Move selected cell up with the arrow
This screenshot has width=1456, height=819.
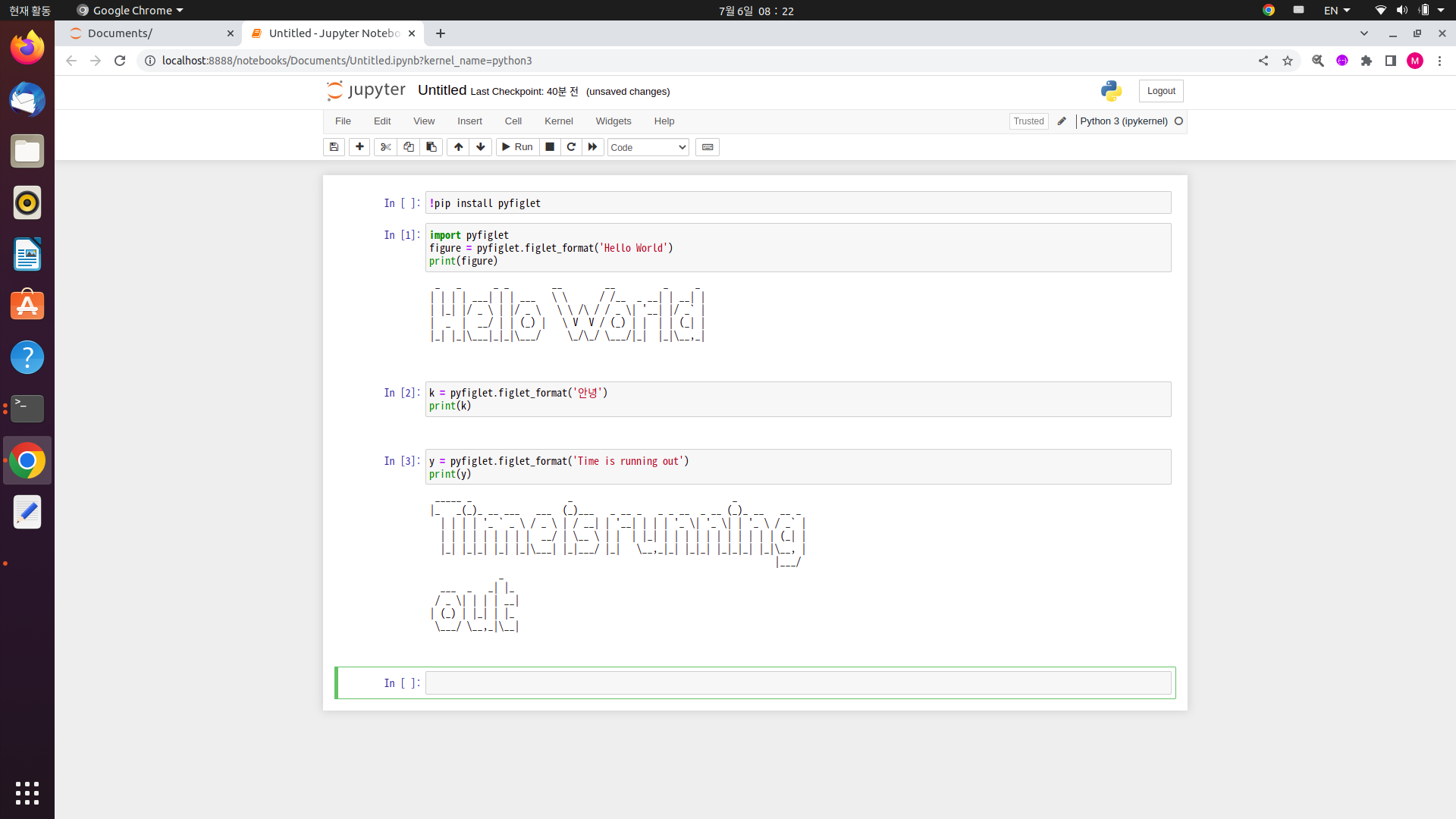pos(458,147)
